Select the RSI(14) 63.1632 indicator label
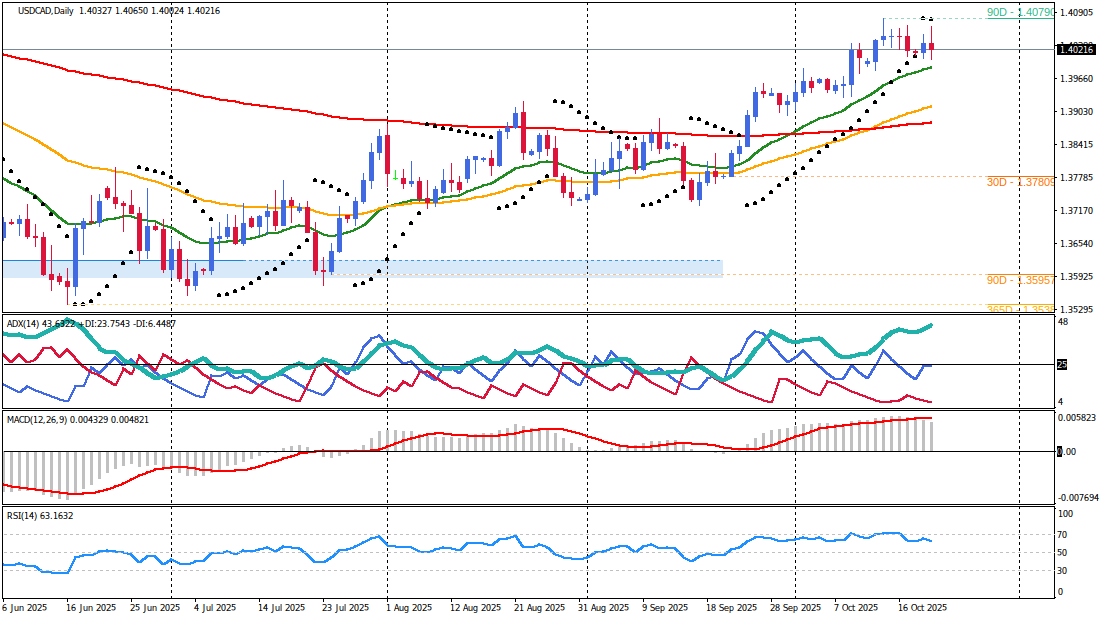The width and height of the screenshot is (1100, 619). 40,516
